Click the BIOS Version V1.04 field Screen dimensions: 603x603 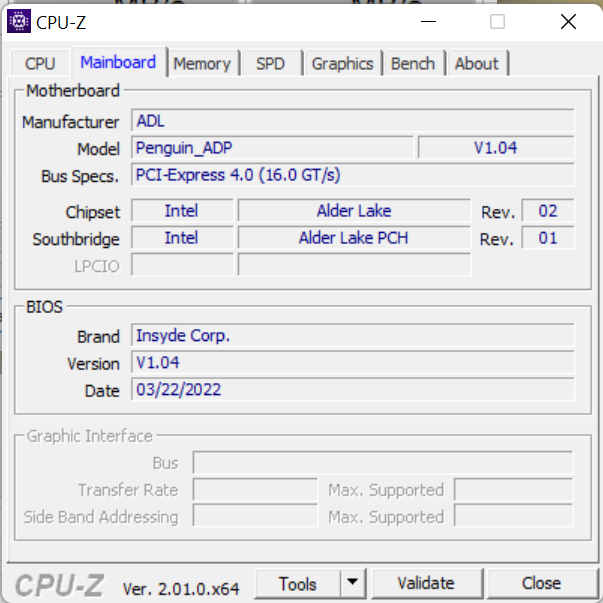tap(353, 362)
